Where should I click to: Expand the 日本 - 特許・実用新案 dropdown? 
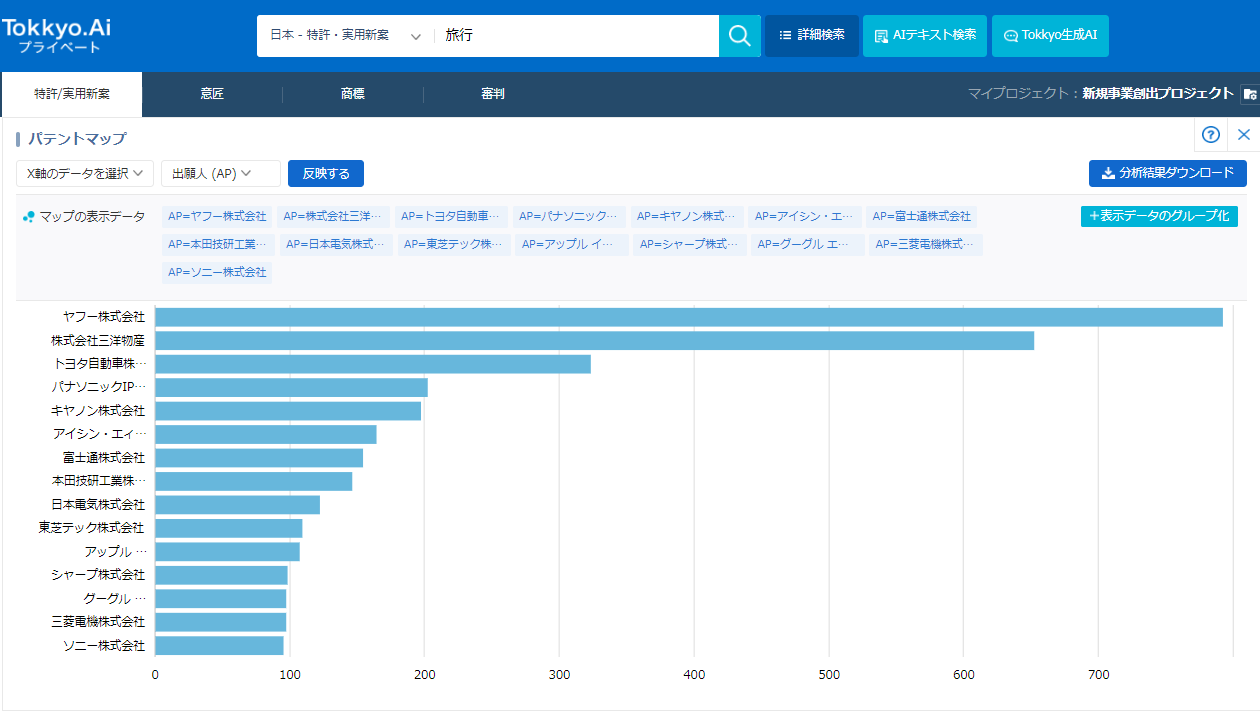point(345,36)
